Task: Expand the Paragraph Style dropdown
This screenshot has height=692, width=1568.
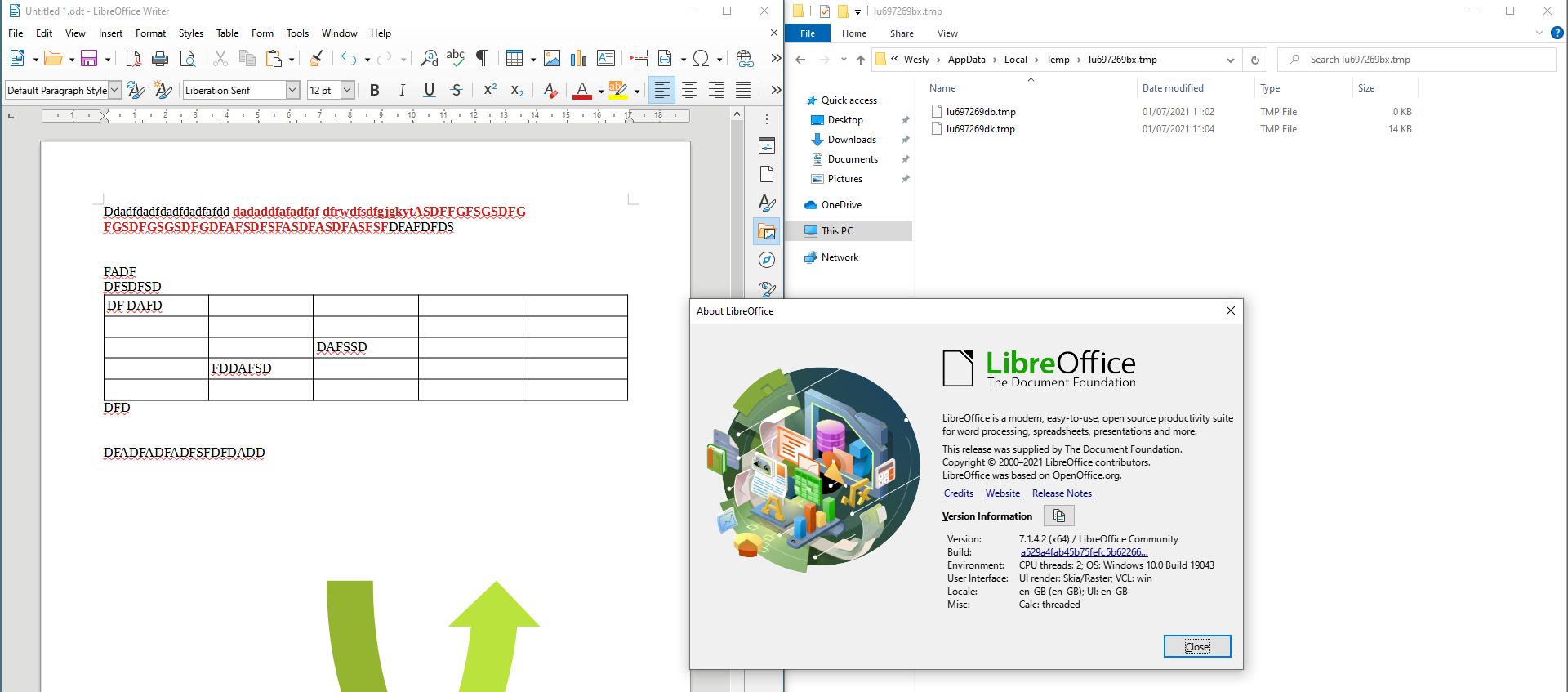Action: click(x=115, y=90)
